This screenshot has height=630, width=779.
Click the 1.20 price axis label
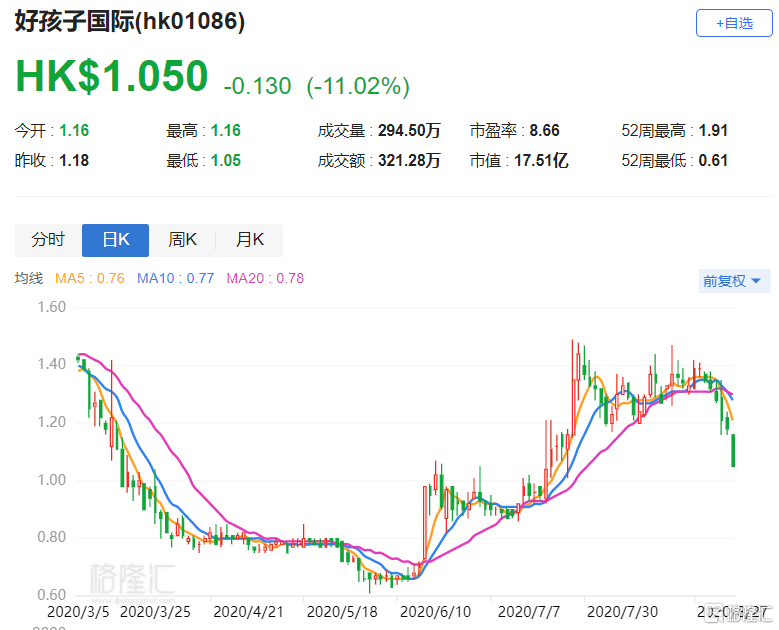(52, 422)
